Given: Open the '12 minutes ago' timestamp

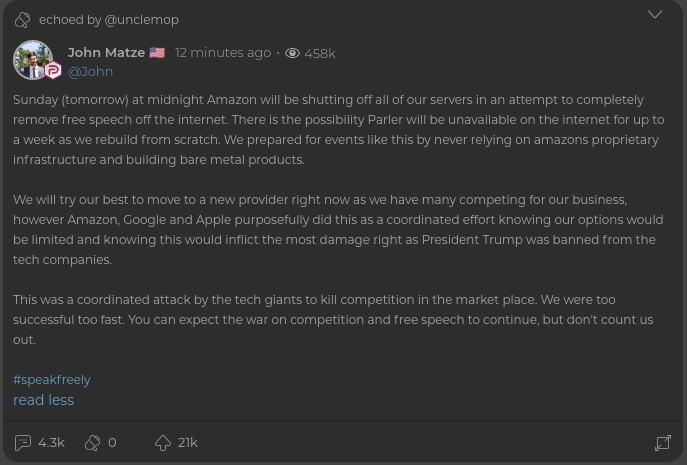Looking at the screenshot, I should [222, 53].
